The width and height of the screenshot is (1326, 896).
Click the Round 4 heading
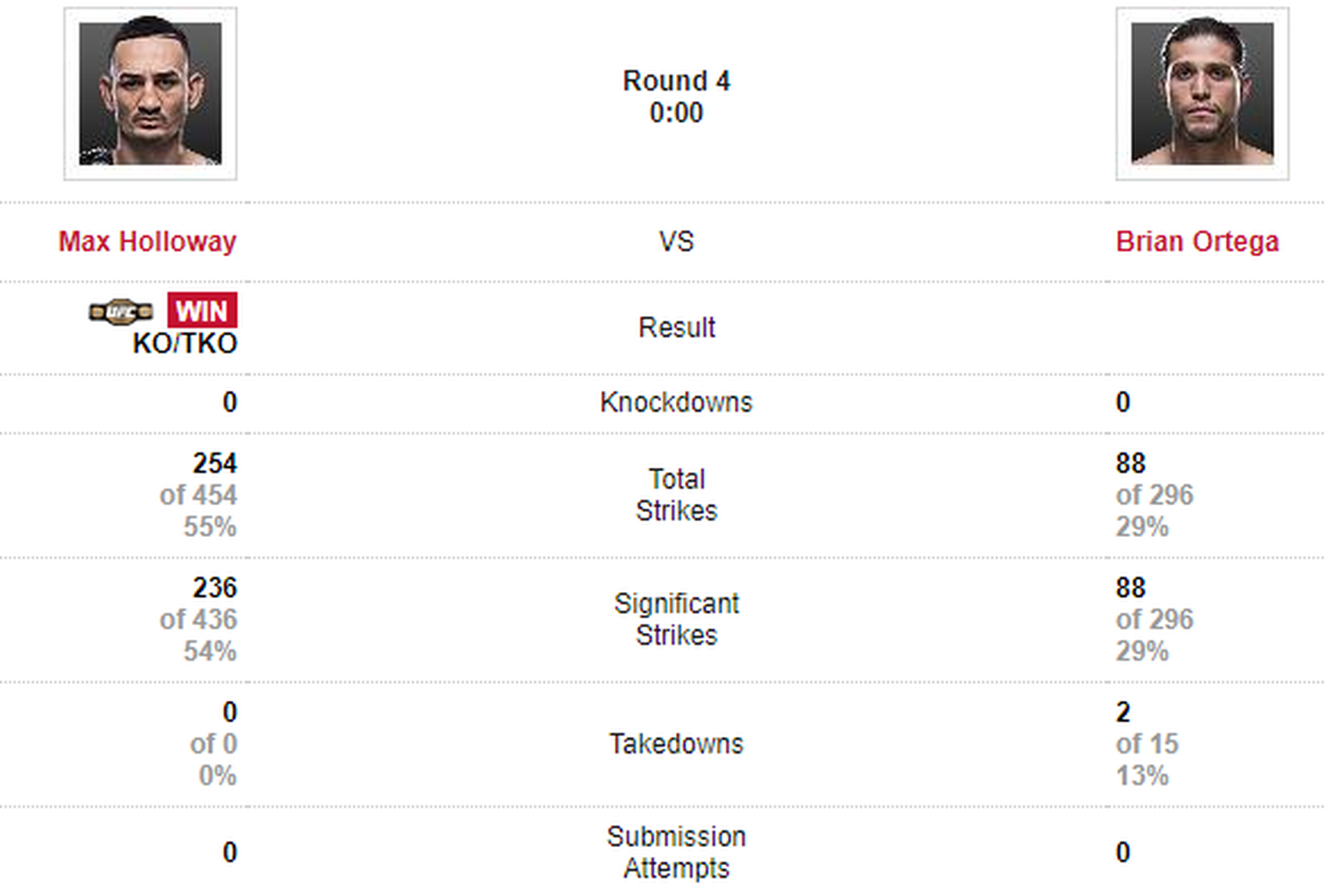[x=677, y=81]
